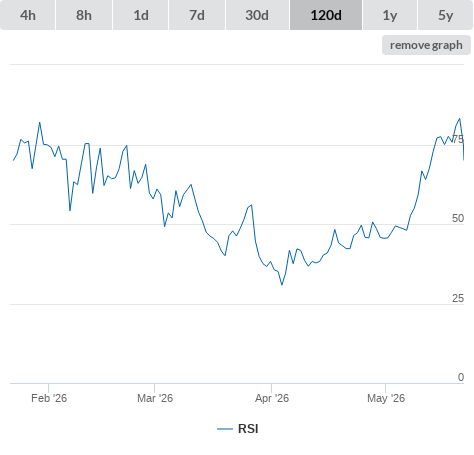Toggle the RSI series legend label
474x455 pixels.
(248, 429)
